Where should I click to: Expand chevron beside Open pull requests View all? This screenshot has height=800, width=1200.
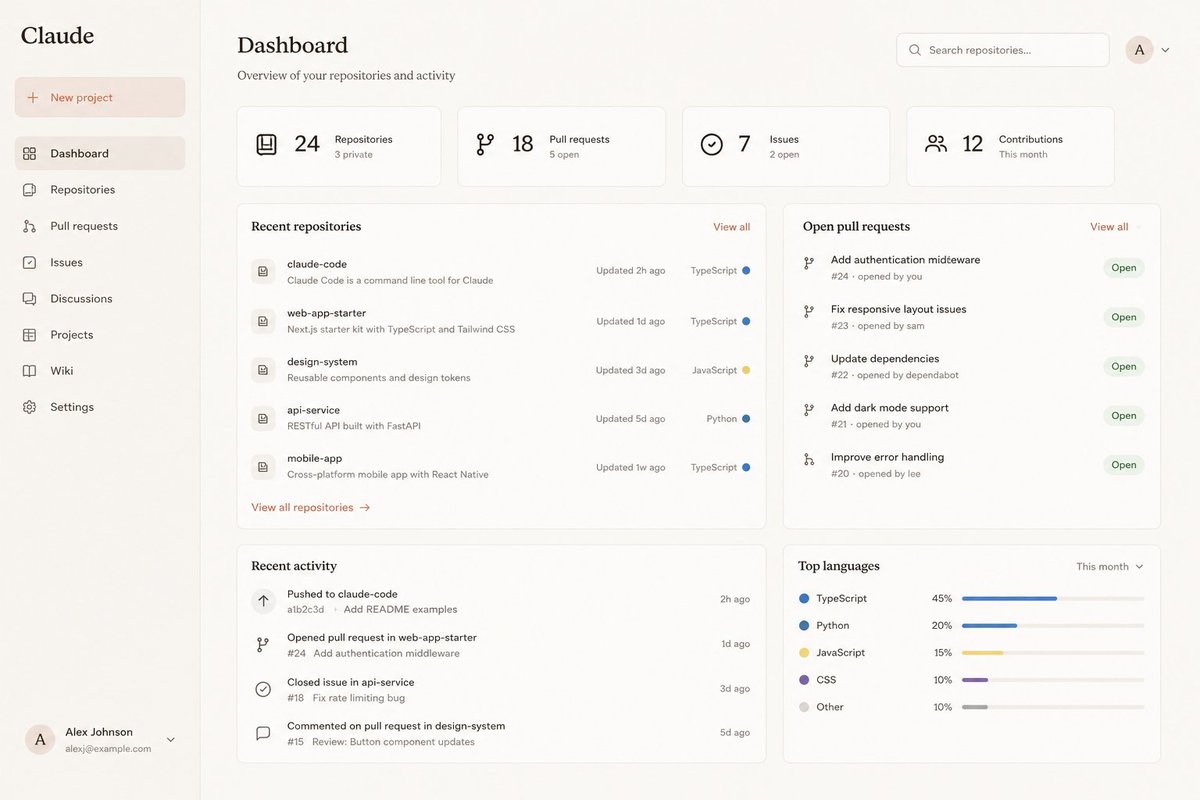pyautogui.click(x=1139, y=228)
